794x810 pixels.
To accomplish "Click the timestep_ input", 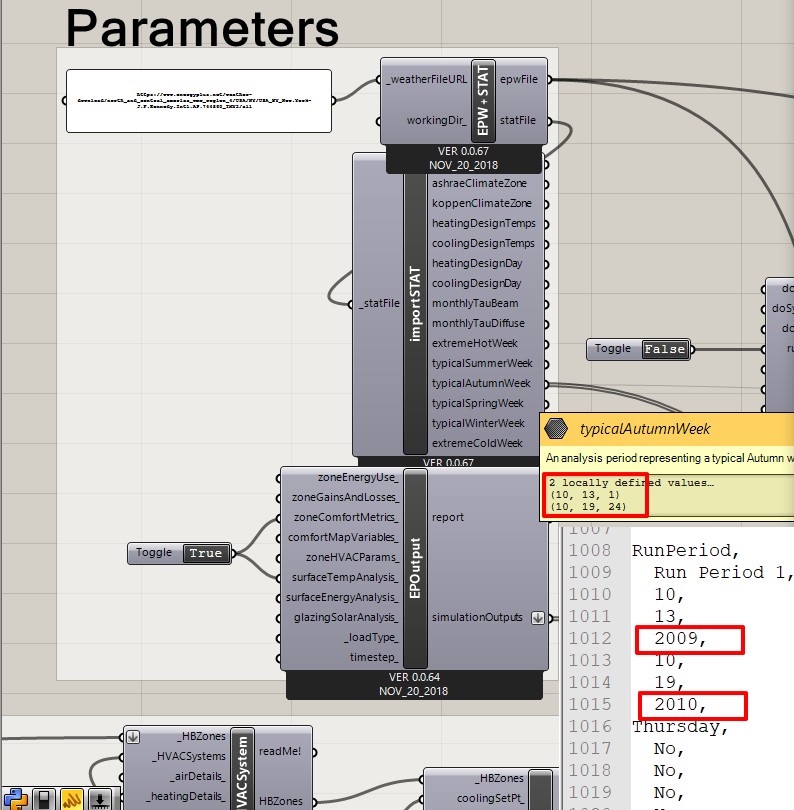I will pyautogui.click(x=374, y=658).
